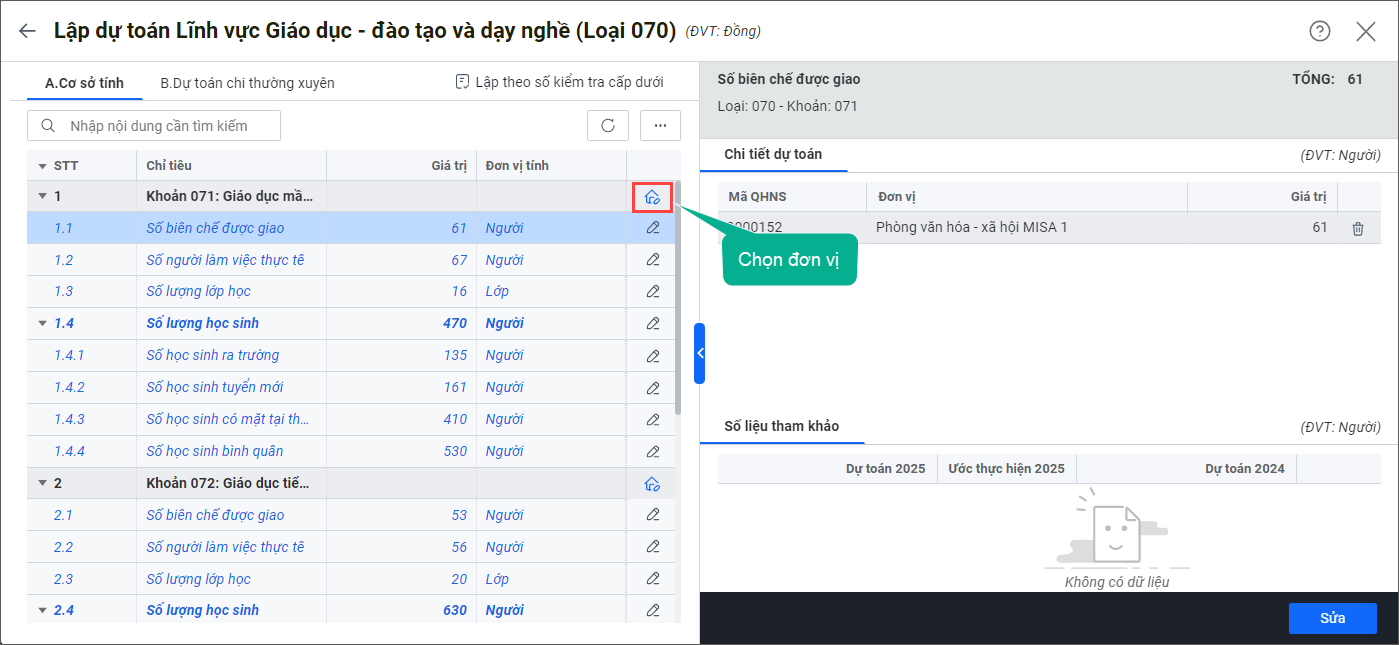Select the Số liệu tham khảo tab

pyautogui.click(x=781, y=426)
